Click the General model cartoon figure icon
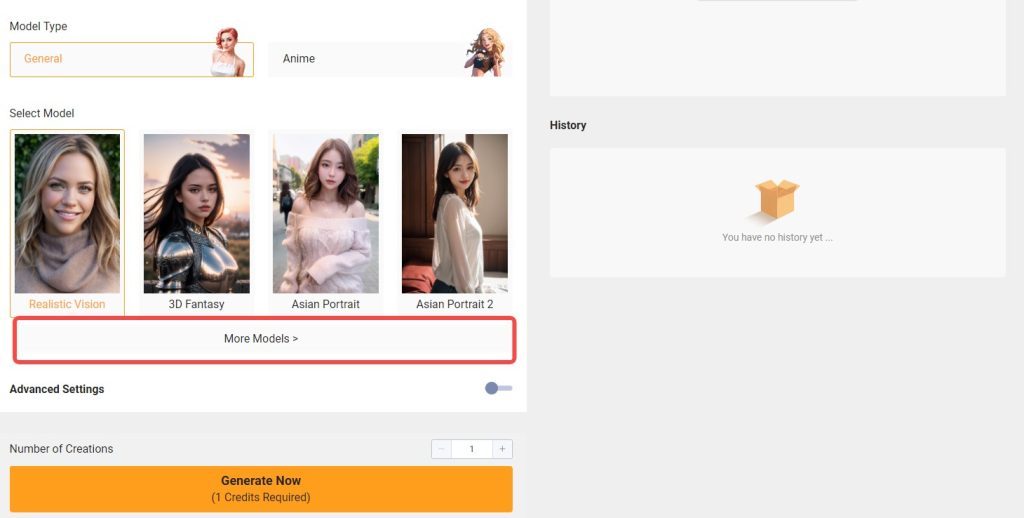 228,52
